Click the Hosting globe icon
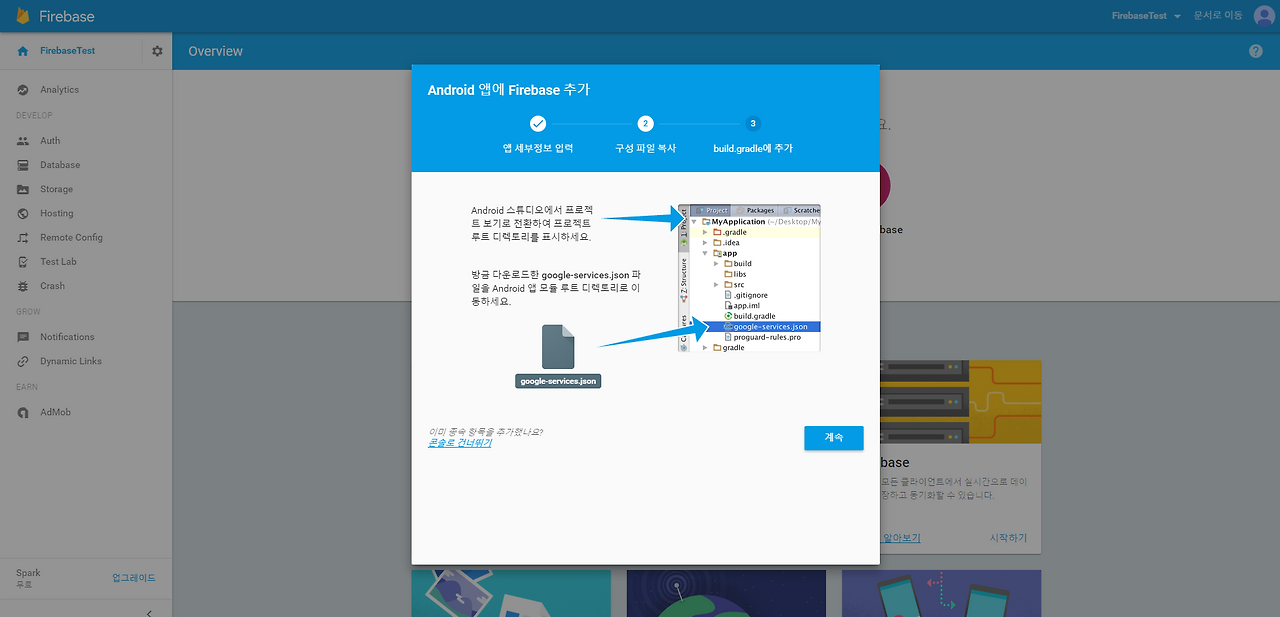Screen dimensions: 1280x617 pyautogui.click(x=23, y=213)
